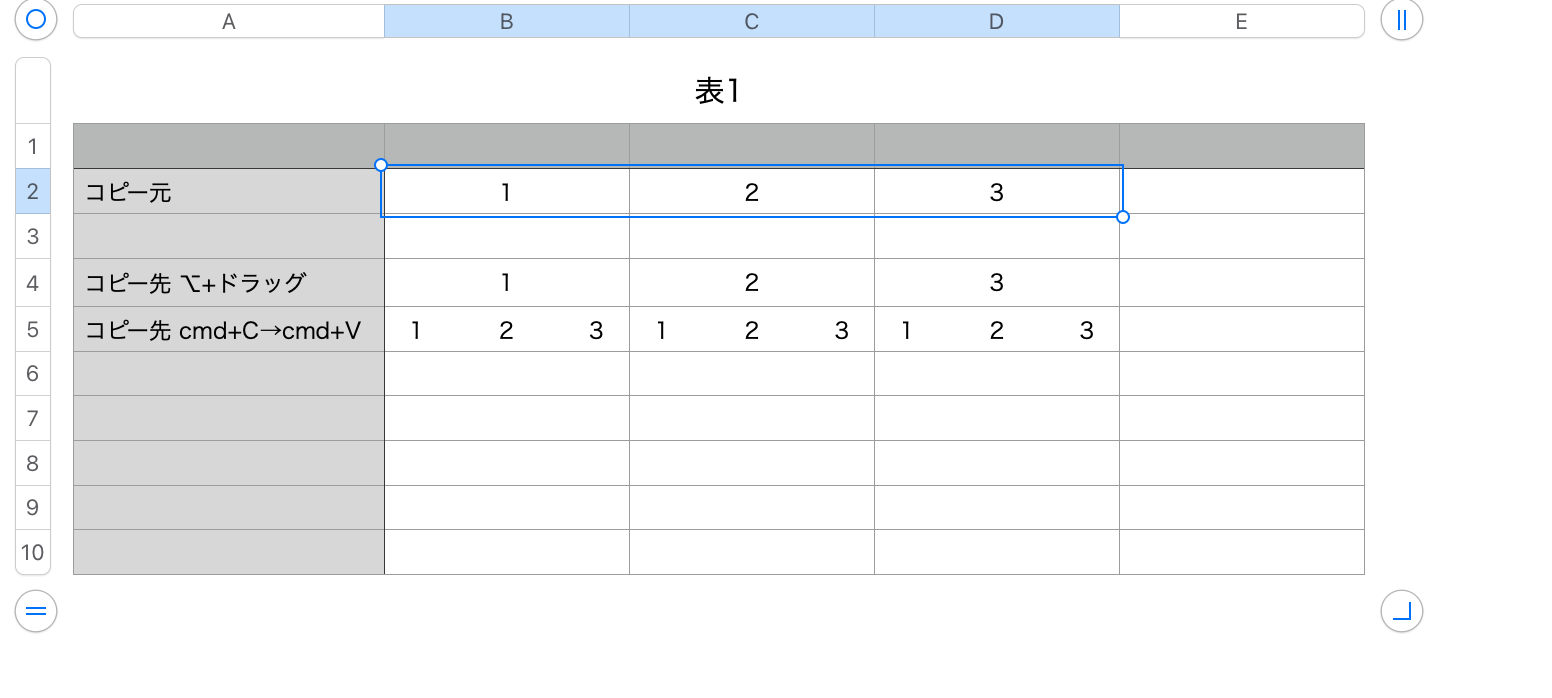Screen dimensions: 1552x698
Task: Click the table title 表1
Action: (x=717, y=92)
